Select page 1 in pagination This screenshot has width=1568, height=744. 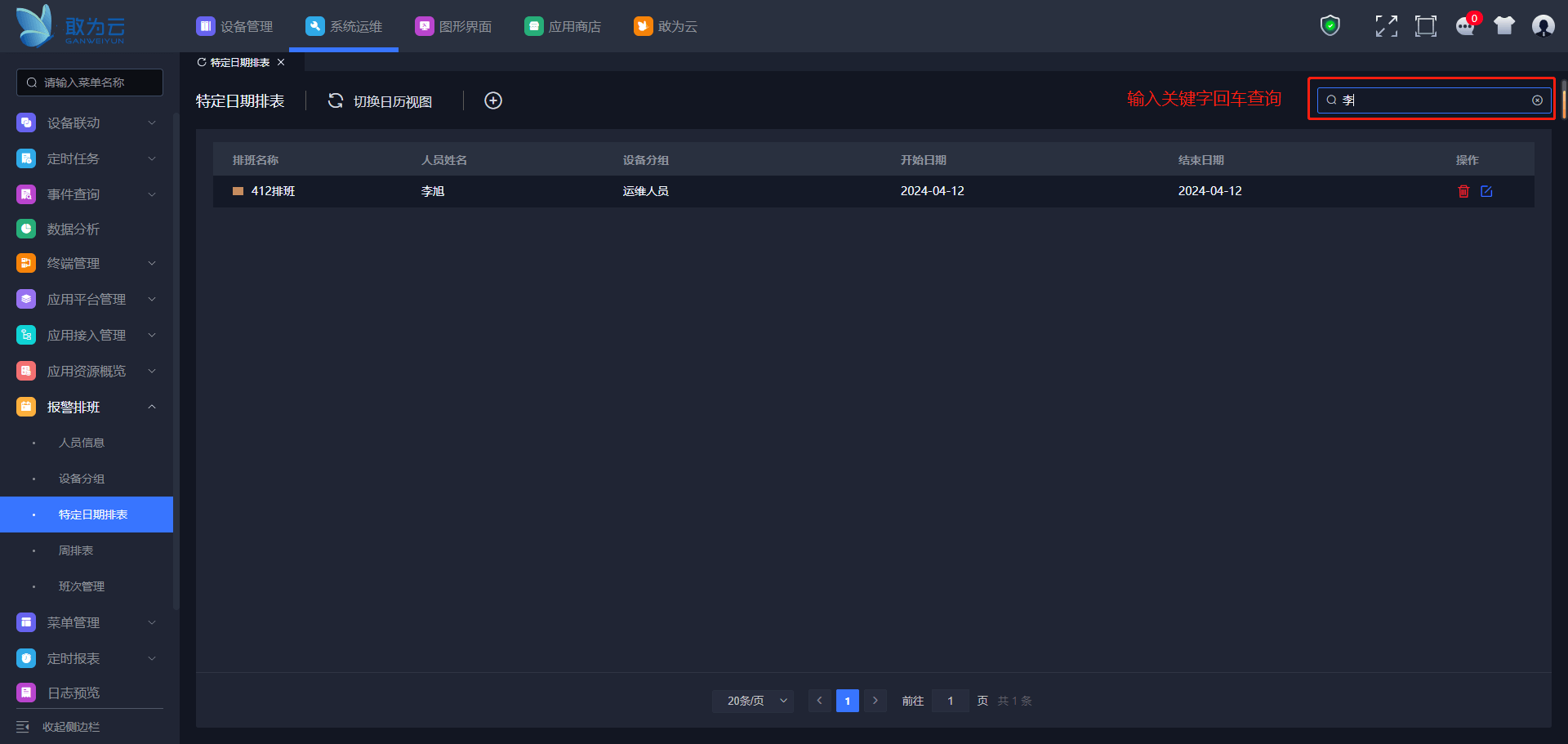(x=848, y=701)
